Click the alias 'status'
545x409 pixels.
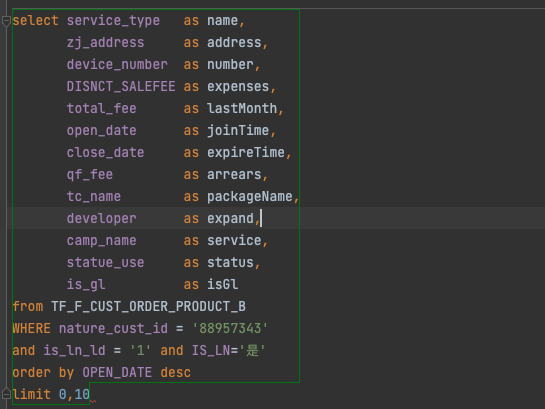(x=230, y=262)
